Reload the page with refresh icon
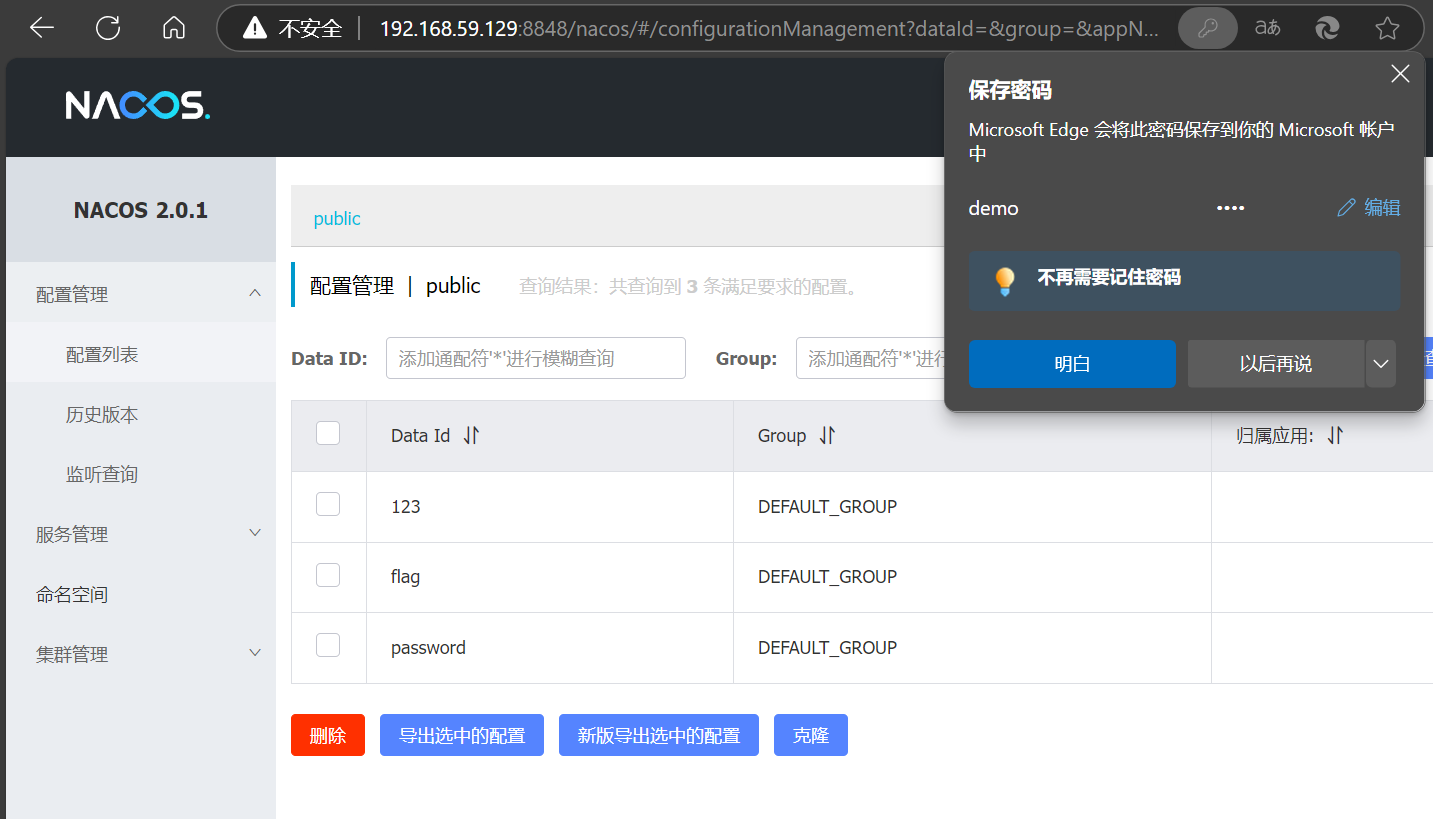 (108, 28)
